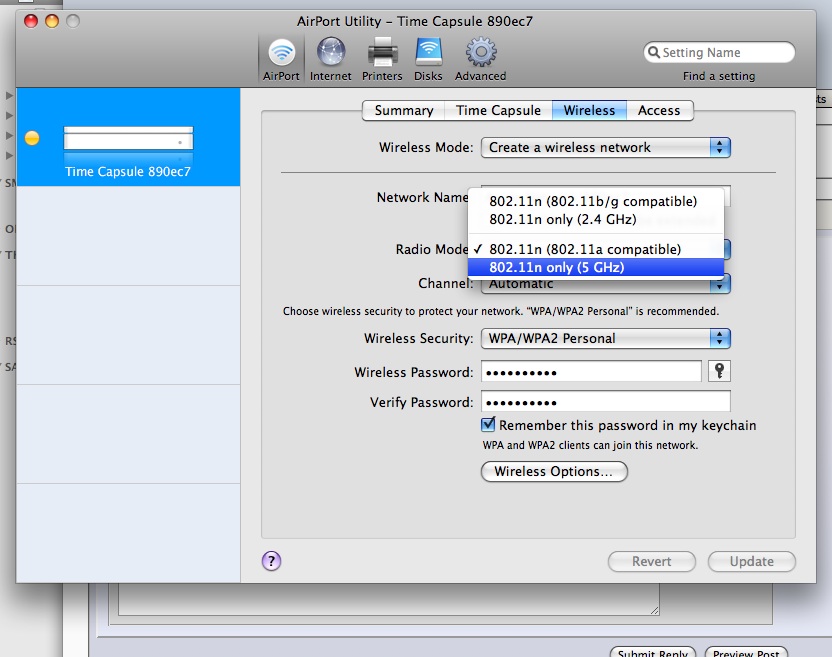Screen dimensions: 832x657
Task: Click the magnifier in Setting Name search
Action: (654, 53)
